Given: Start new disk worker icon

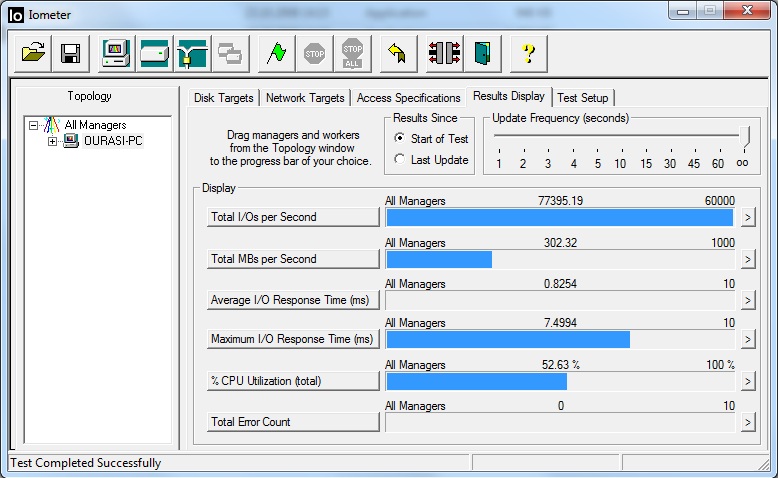Looking at the screenshot, I should point(155,53).
